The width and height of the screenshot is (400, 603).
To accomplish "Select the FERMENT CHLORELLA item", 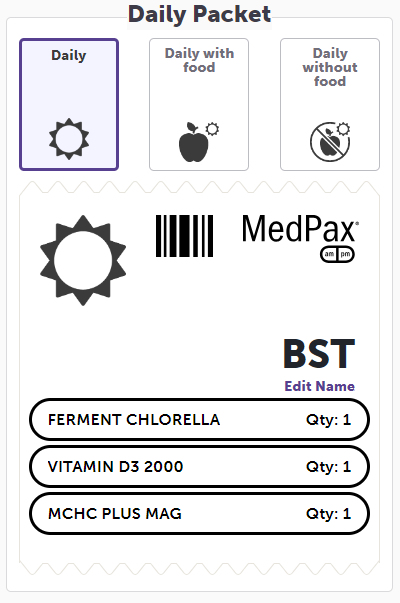I will [199, 420].
